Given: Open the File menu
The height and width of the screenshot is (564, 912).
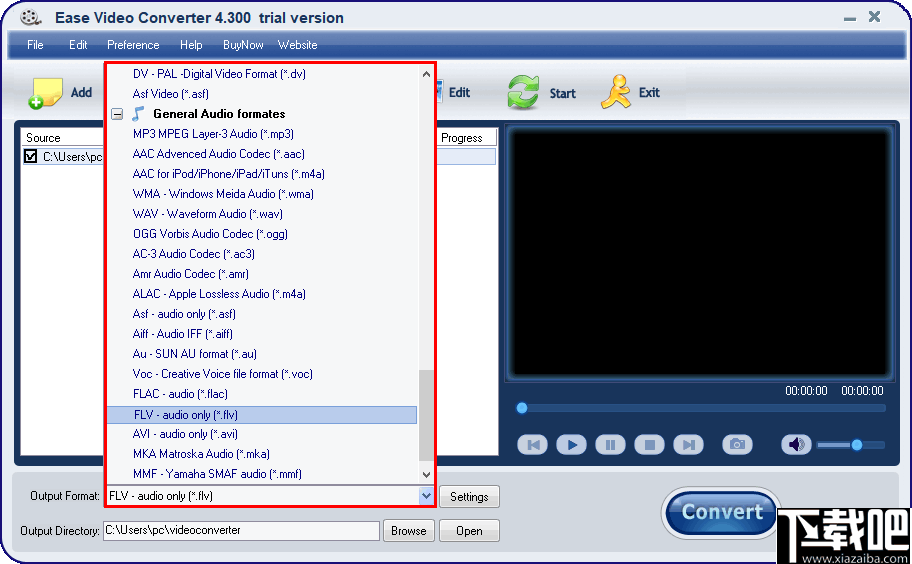Looking at the screenshot, I should tap(35, 45).
